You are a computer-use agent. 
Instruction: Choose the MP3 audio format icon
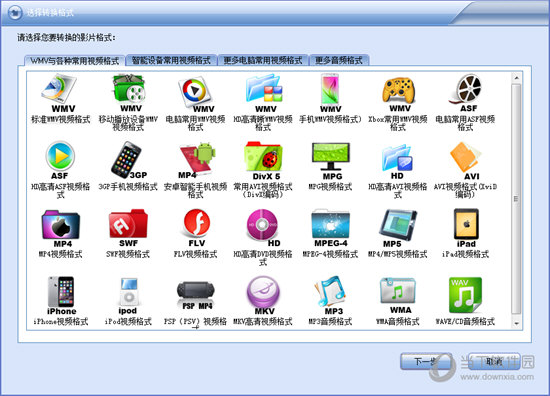(330, 295)
